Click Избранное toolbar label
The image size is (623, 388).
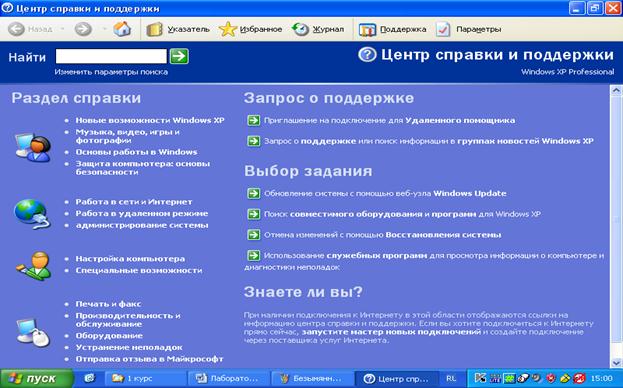261,29
